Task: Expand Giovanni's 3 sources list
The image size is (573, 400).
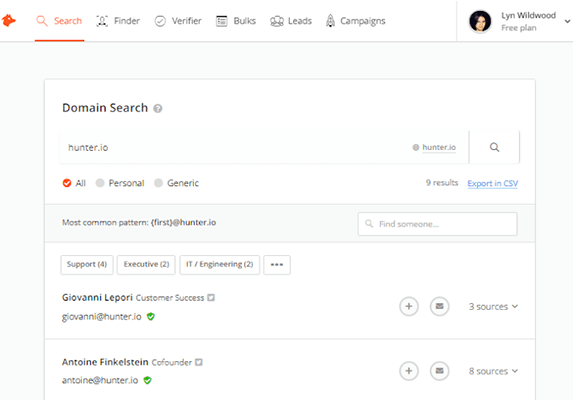Action: 493,306
